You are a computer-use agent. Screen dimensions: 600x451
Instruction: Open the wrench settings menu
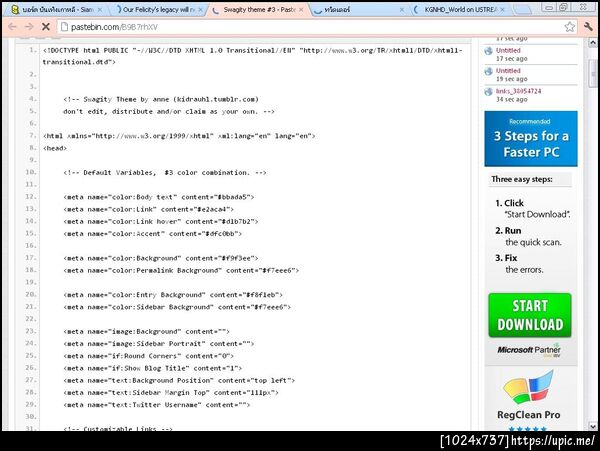588,27
